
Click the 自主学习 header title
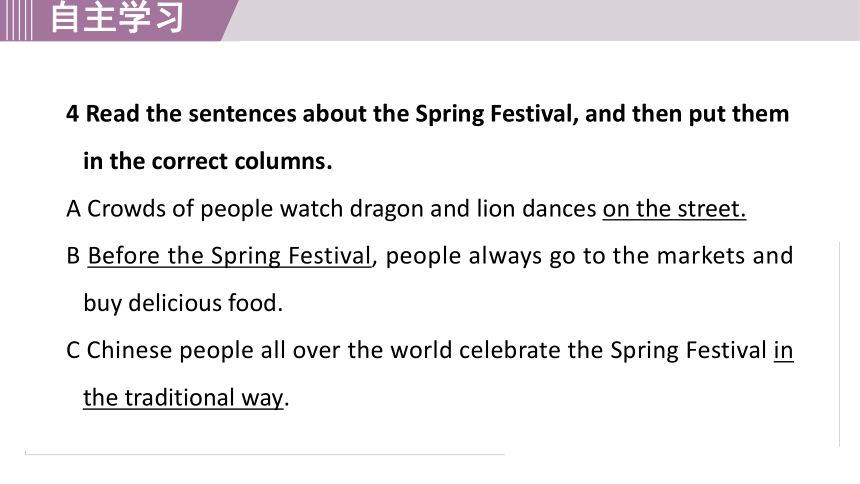pos(117,18)
